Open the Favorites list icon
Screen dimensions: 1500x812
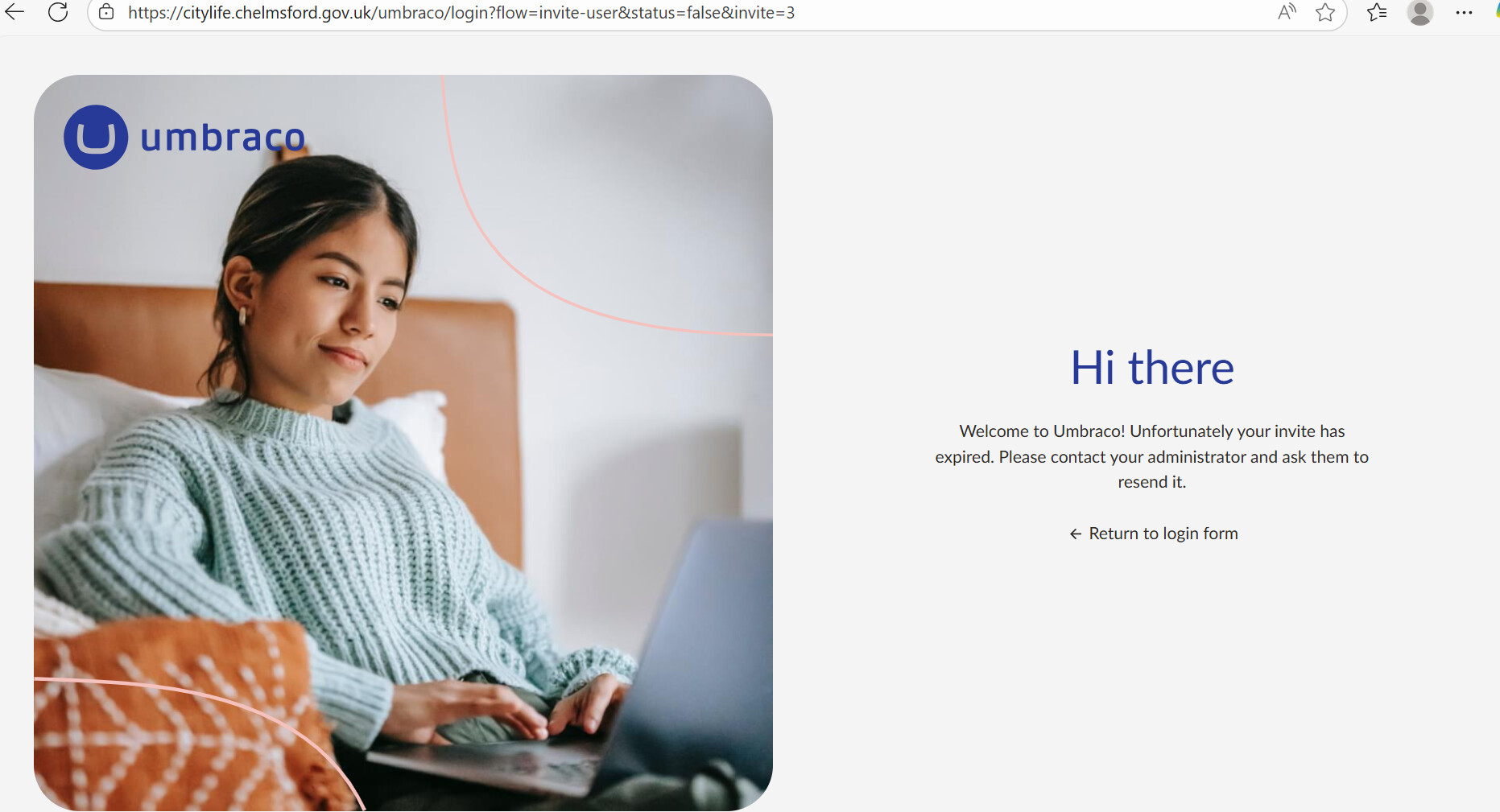pos(1377,12)
